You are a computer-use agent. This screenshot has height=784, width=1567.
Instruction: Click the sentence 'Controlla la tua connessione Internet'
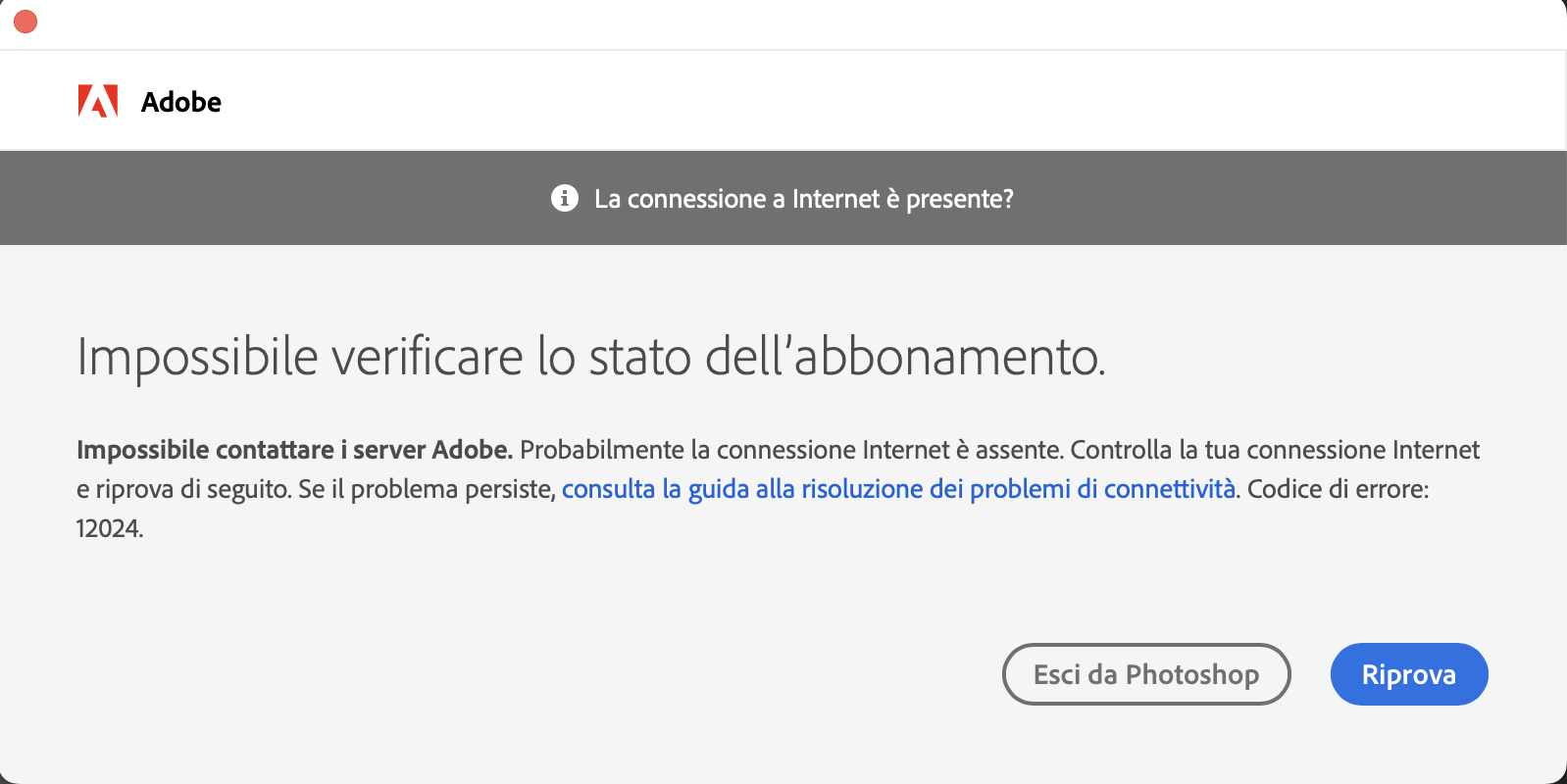click(x=1275, y=450)
